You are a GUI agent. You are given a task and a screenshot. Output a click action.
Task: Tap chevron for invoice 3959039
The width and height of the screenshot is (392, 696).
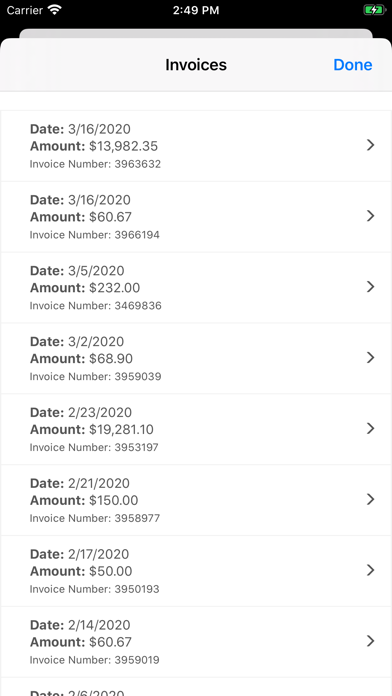coord(370,358)
